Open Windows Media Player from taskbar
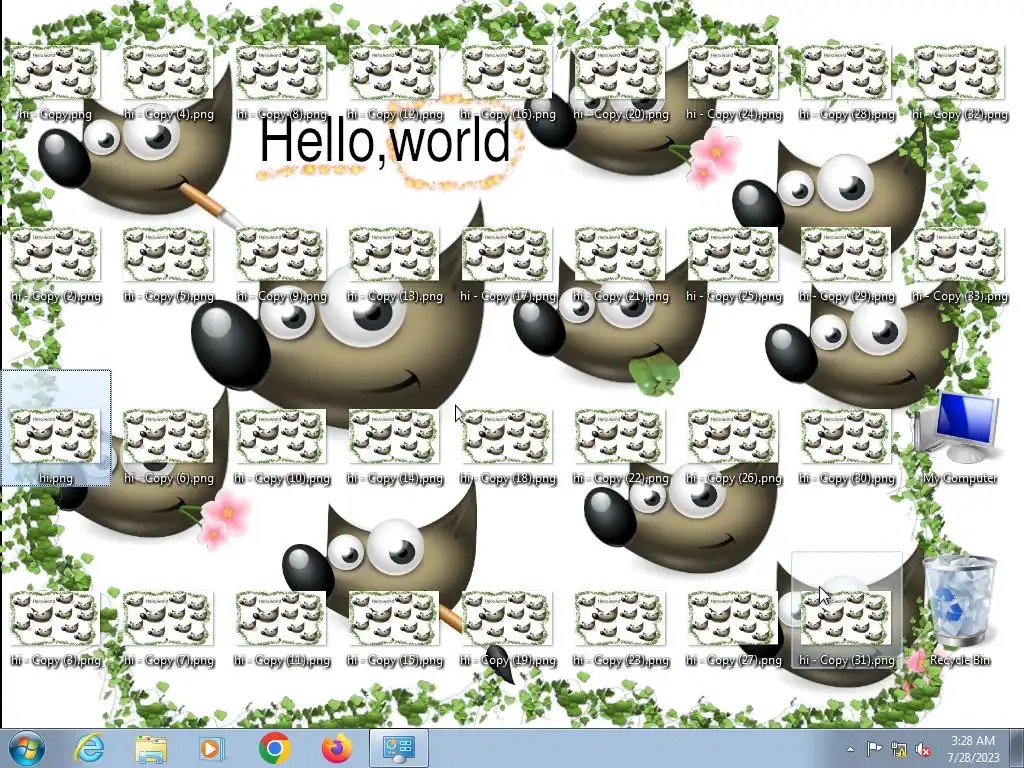 coord(212,748)
